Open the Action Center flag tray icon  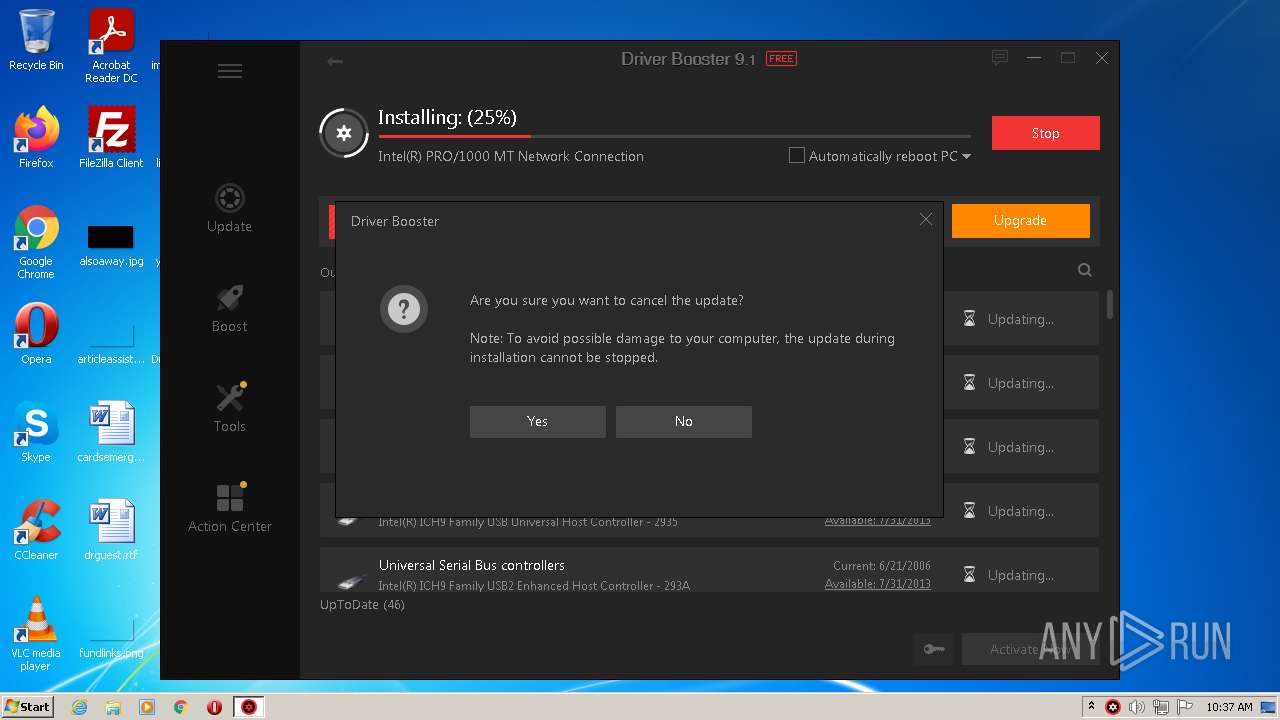click(1185, 707)
